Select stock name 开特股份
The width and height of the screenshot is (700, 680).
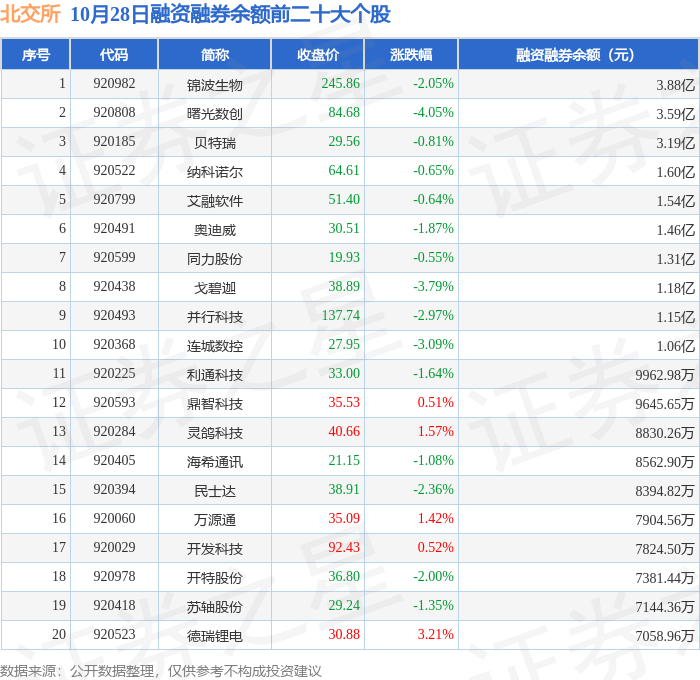click(x=215, y=578)
